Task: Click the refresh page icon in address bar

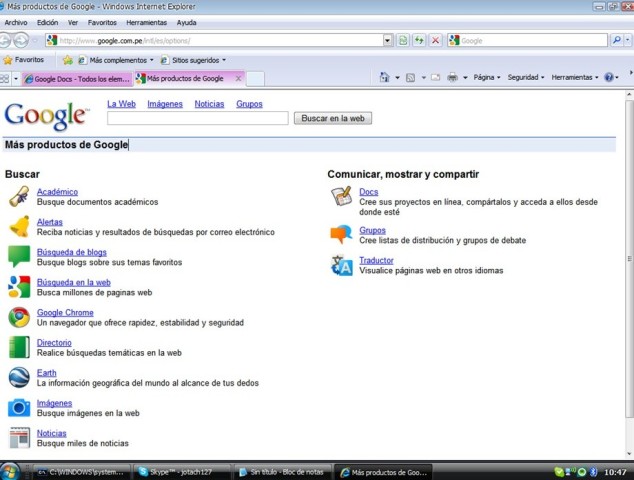Action: coord(419,40)
